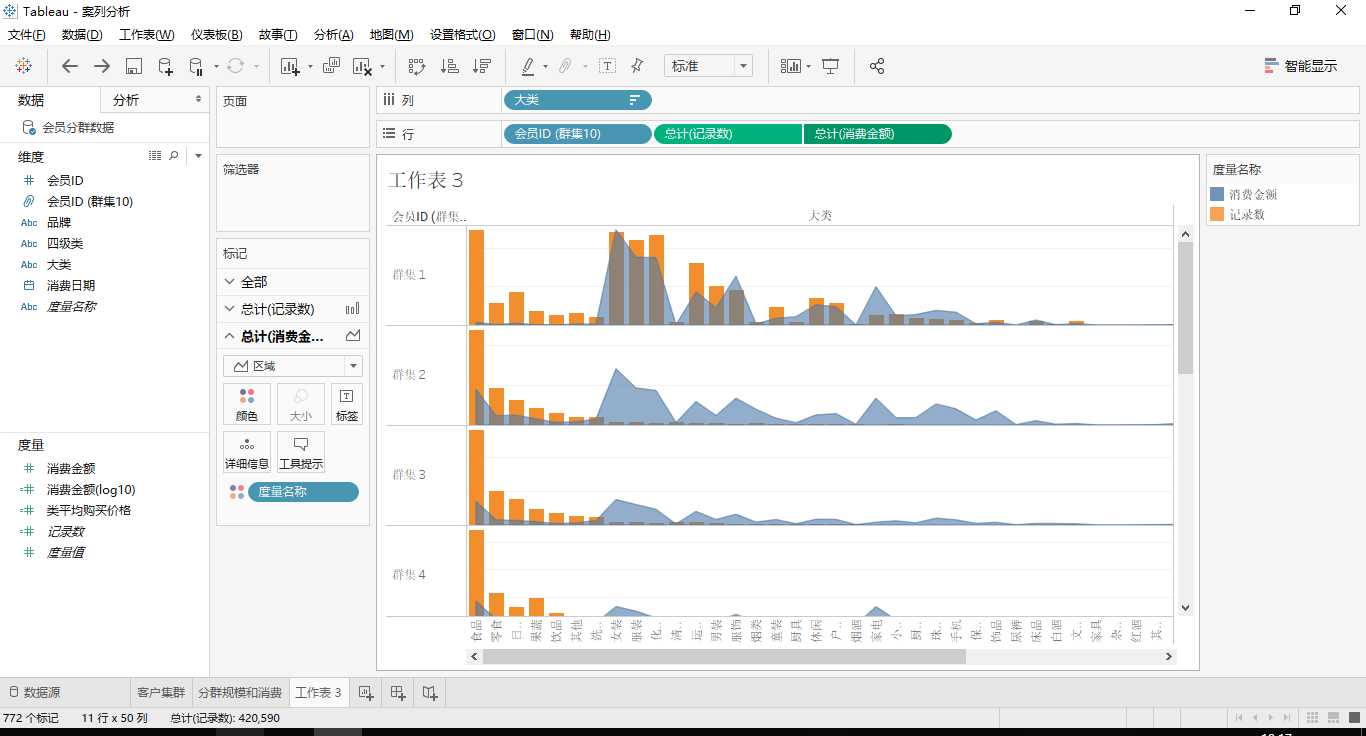Viewport: 1366px width, 736px height.
Task: Open the 地图(M) menu
Action: click(391, 34)
